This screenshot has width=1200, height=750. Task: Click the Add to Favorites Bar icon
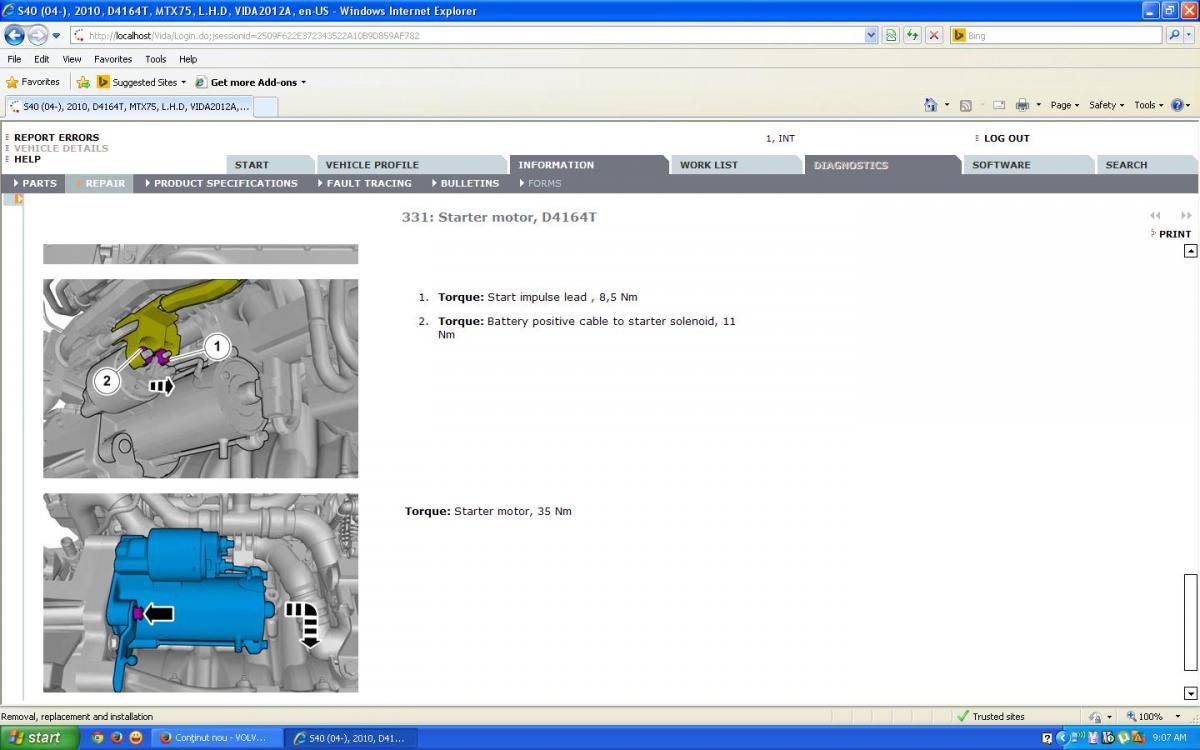tap(83, 82)
